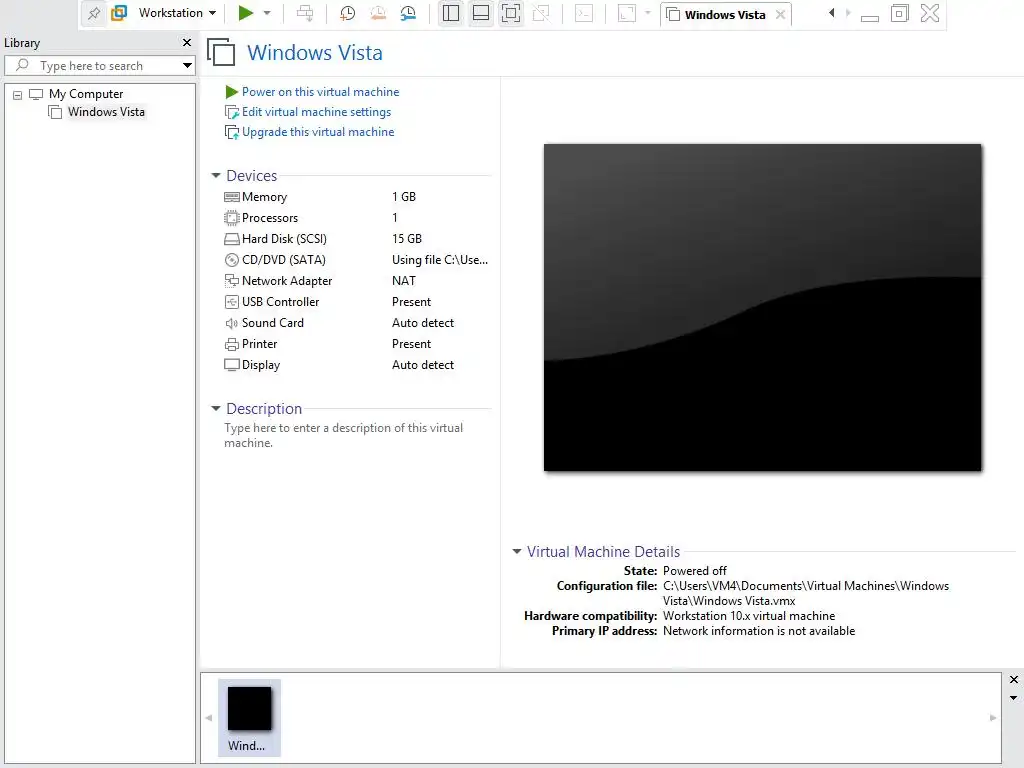Collapse the Description section

click(x=216, y=408)
